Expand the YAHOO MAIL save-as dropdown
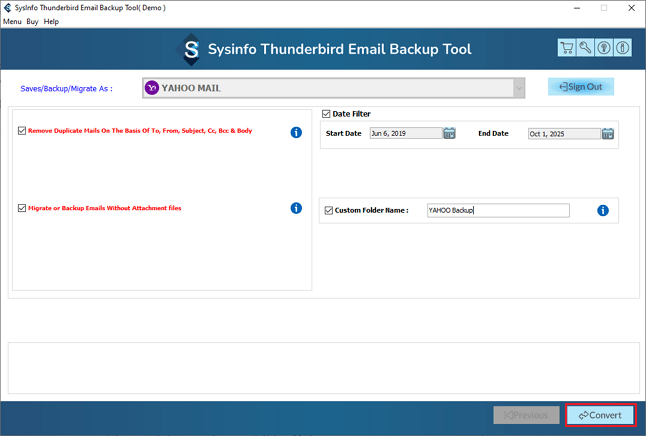 [518, 88]
